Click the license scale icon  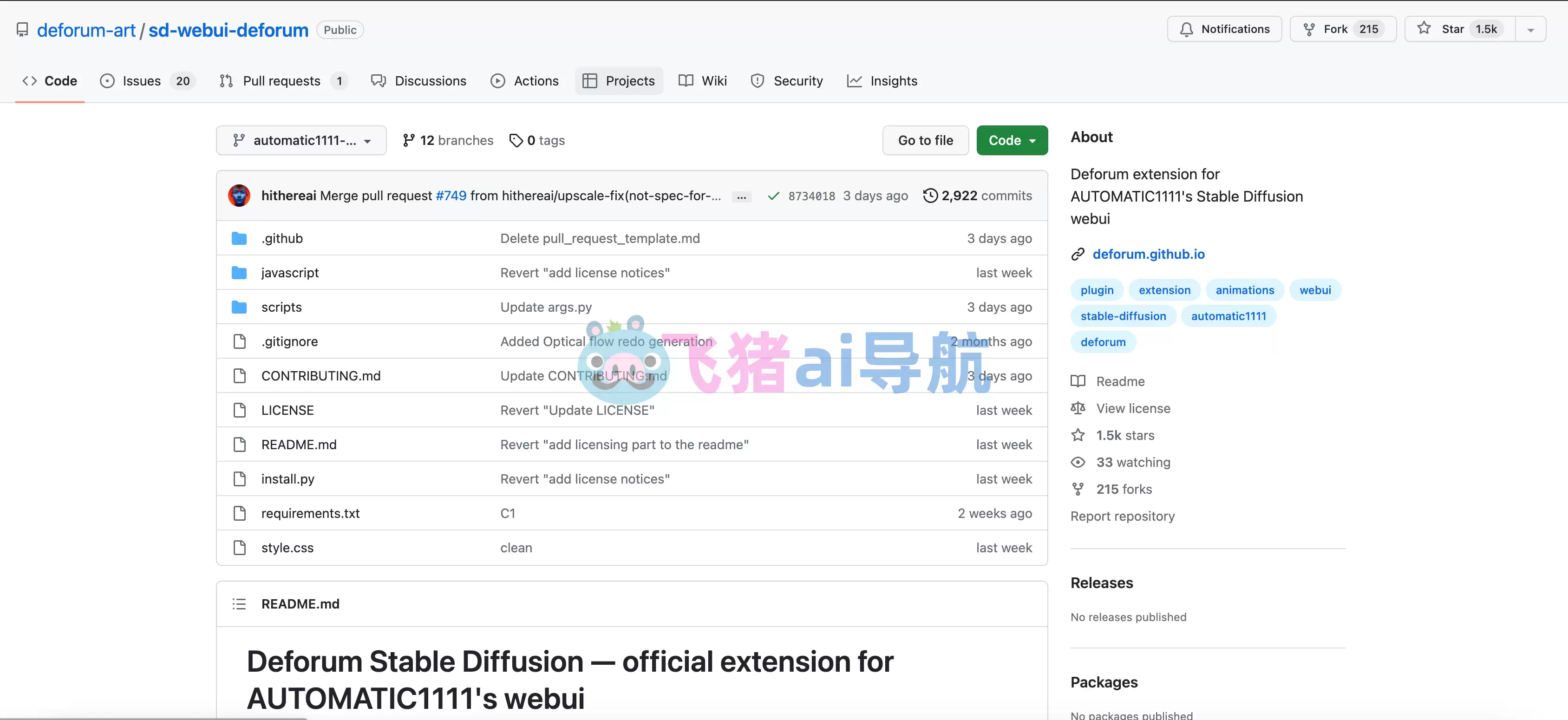pos(1078,408)
